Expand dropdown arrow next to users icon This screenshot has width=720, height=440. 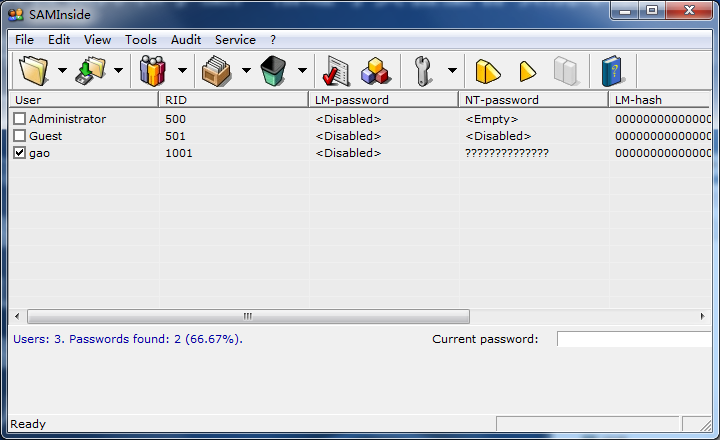point(182,70)
